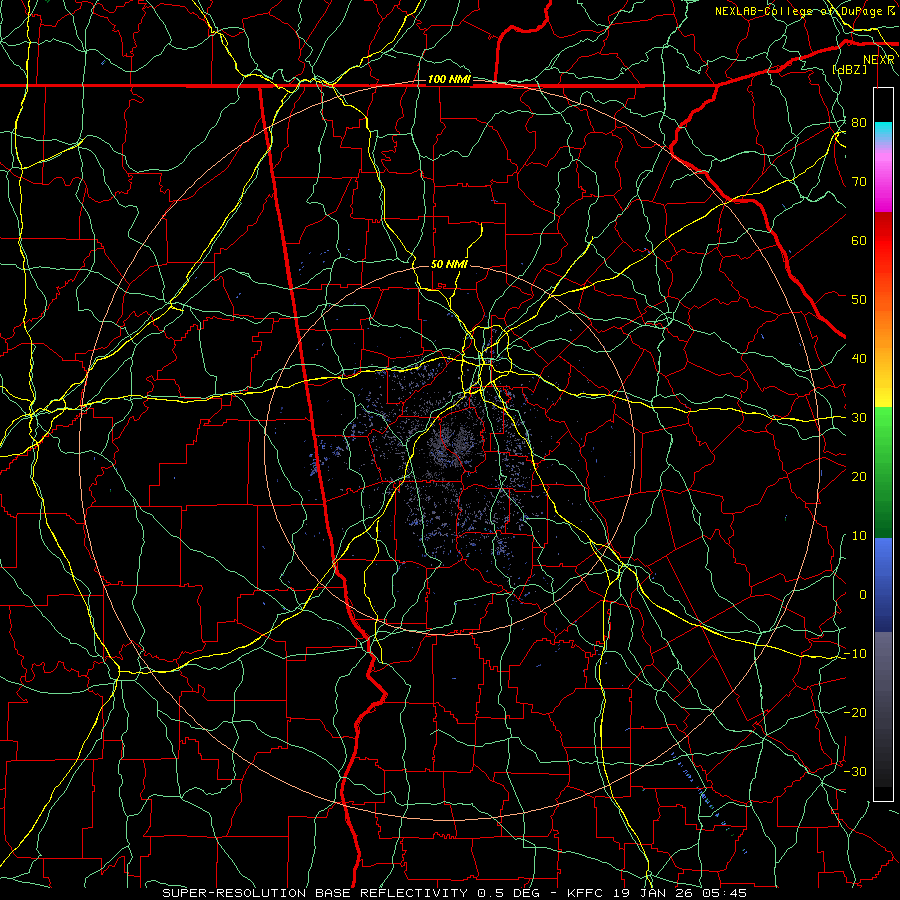Click the 50 value on dBZ scale
Image resolution: width=900 pixels, height=900 pixels.
click(x=859, y=300)
